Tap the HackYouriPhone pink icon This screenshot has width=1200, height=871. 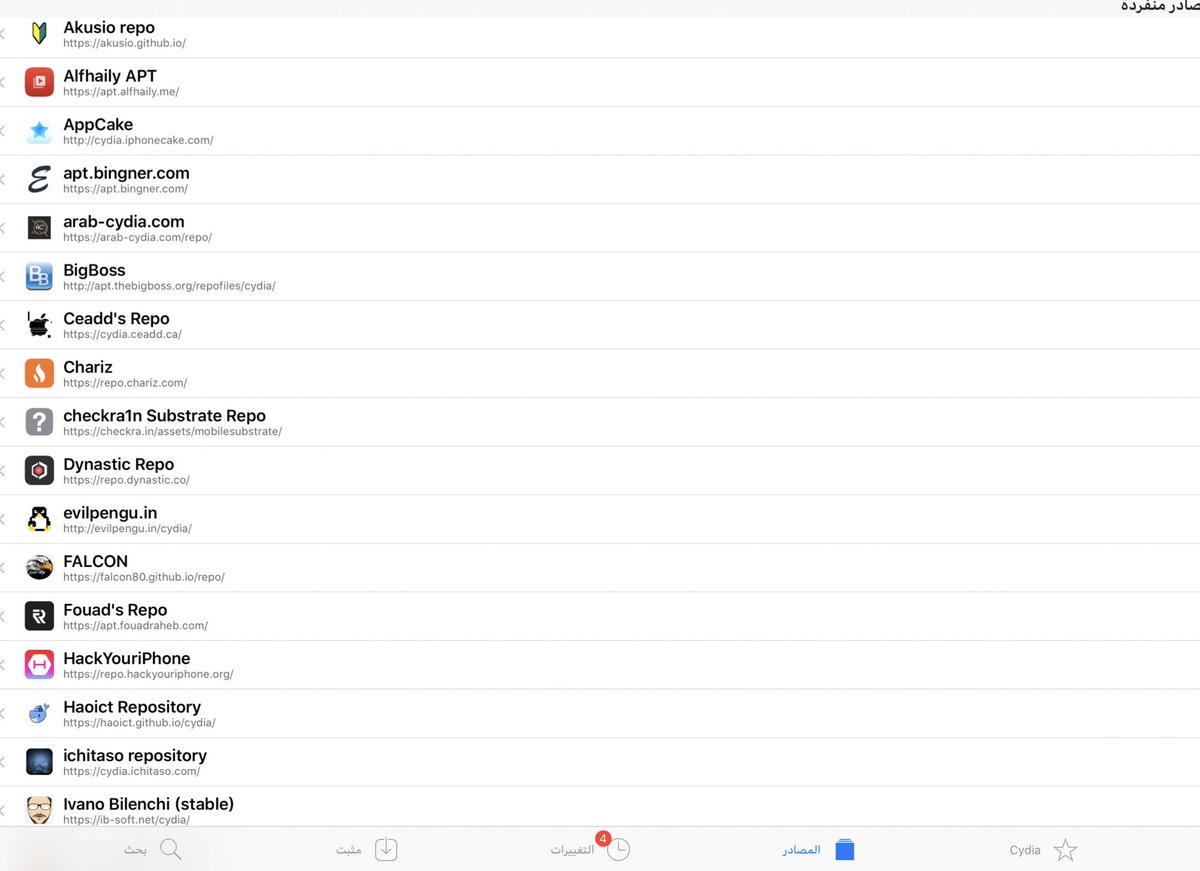click(x=39, y=664)
